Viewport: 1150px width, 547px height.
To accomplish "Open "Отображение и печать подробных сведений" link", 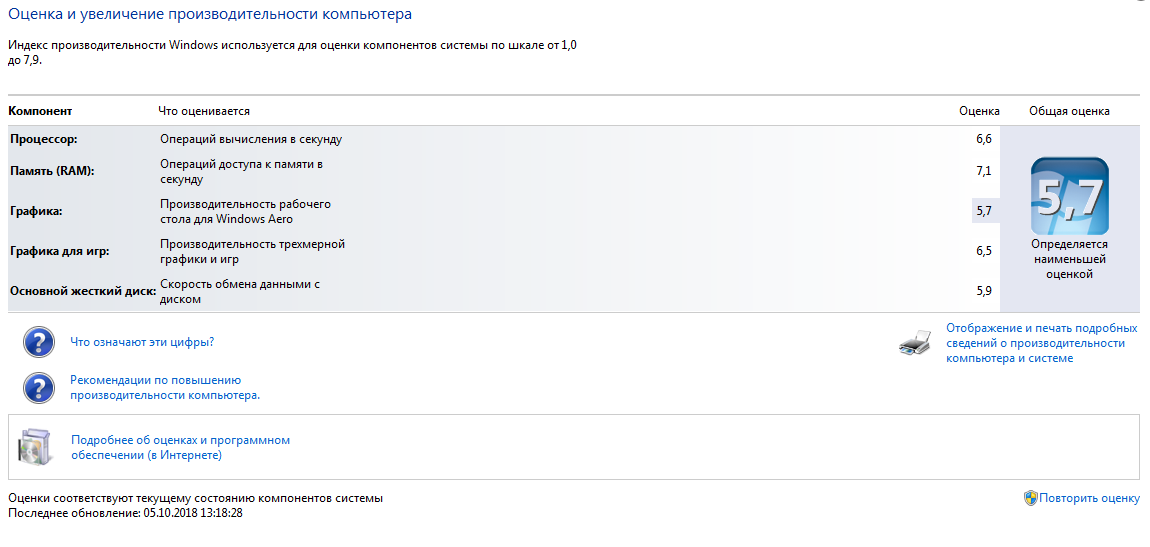I will [x=1041, y=342].
